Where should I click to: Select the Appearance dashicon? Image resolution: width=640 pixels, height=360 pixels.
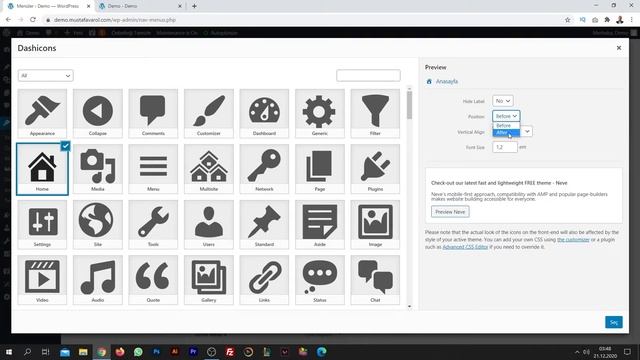coord(42,113)
